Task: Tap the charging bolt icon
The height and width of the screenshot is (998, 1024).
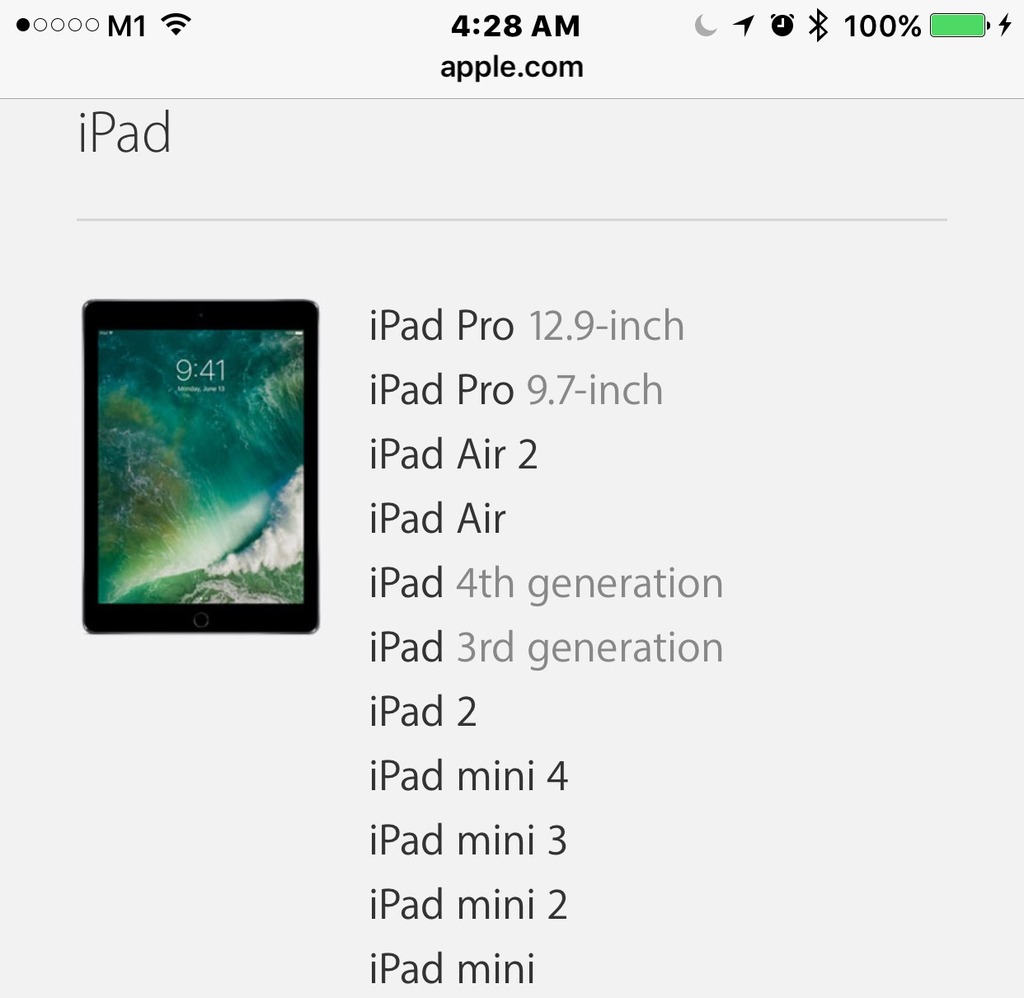Action: click(x=1005, y=25)
